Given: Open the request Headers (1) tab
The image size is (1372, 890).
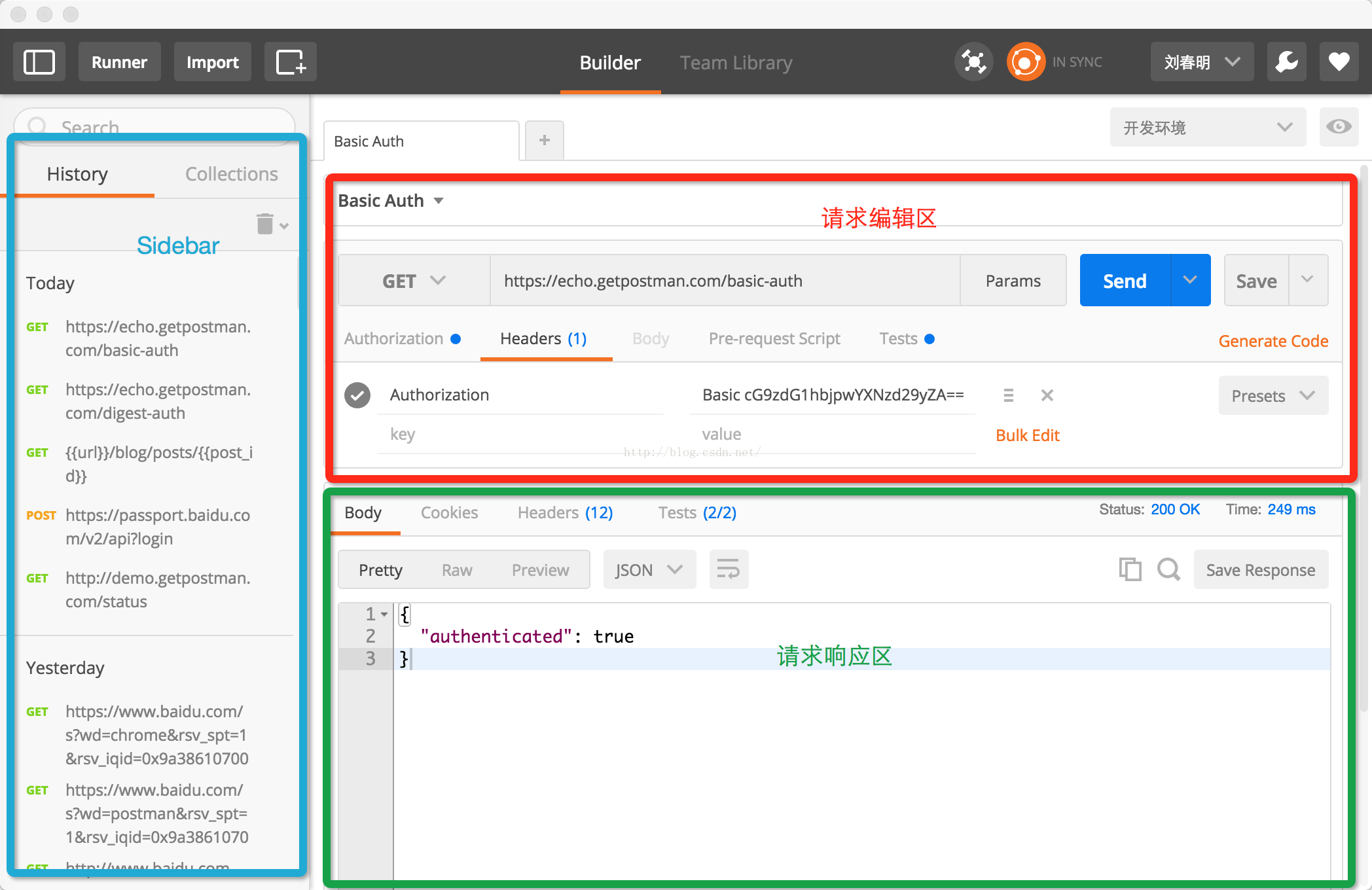Looking at the screenshot, I should (x=543, y=339).
